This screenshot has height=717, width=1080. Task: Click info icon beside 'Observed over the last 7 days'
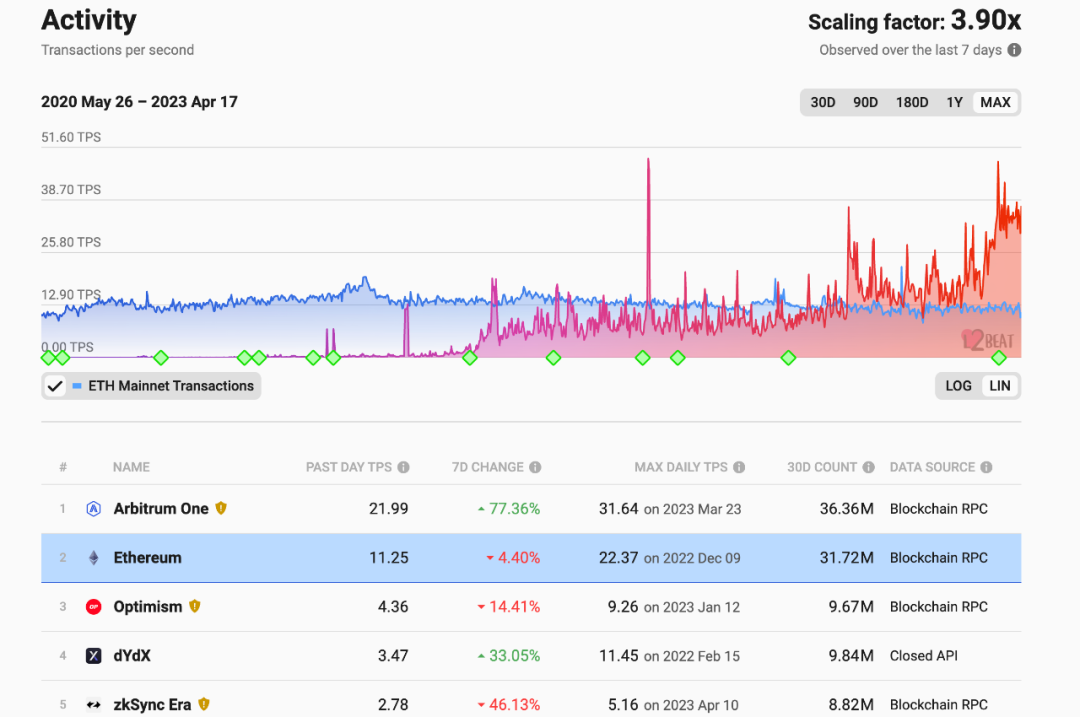coord(1014,50)
